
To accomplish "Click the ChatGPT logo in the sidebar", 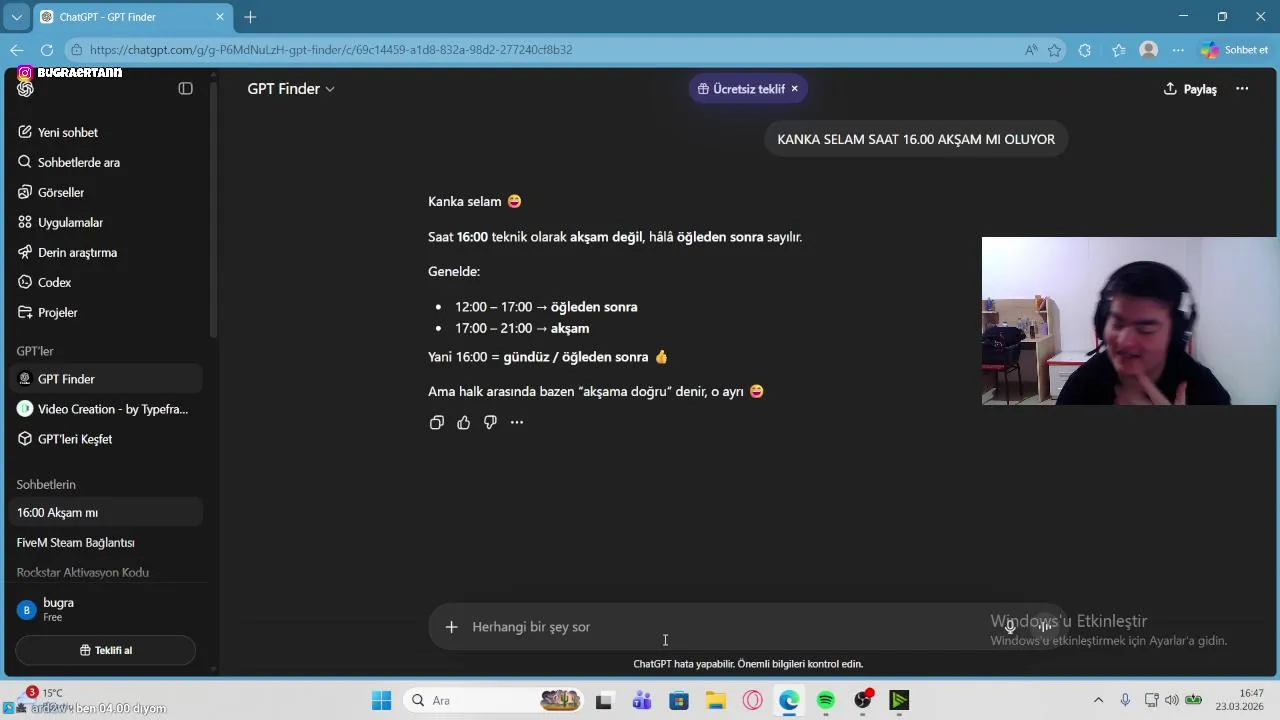I will pyautogui.click(x=26, y=89).
